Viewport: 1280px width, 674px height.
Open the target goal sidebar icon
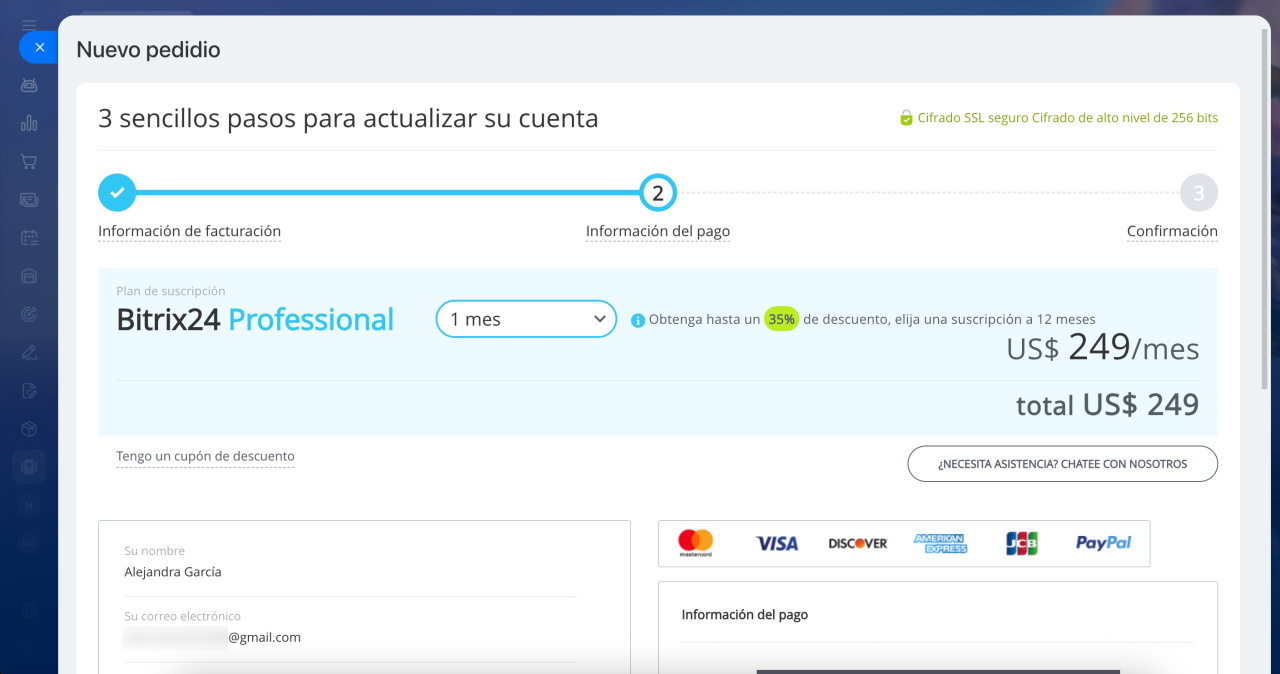click(x=29, y=314)
